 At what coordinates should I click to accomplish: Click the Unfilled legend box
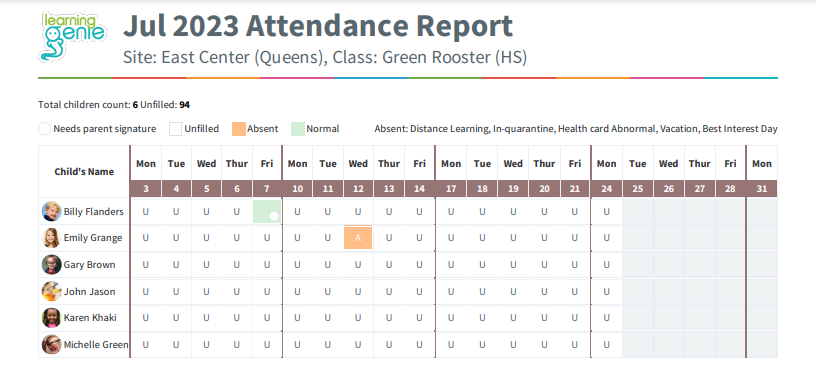pos(175,129)
